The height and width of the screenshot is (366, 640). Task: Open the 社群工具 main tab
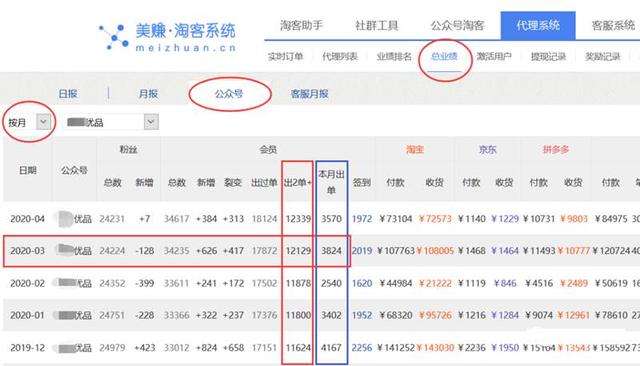[376, 25]
